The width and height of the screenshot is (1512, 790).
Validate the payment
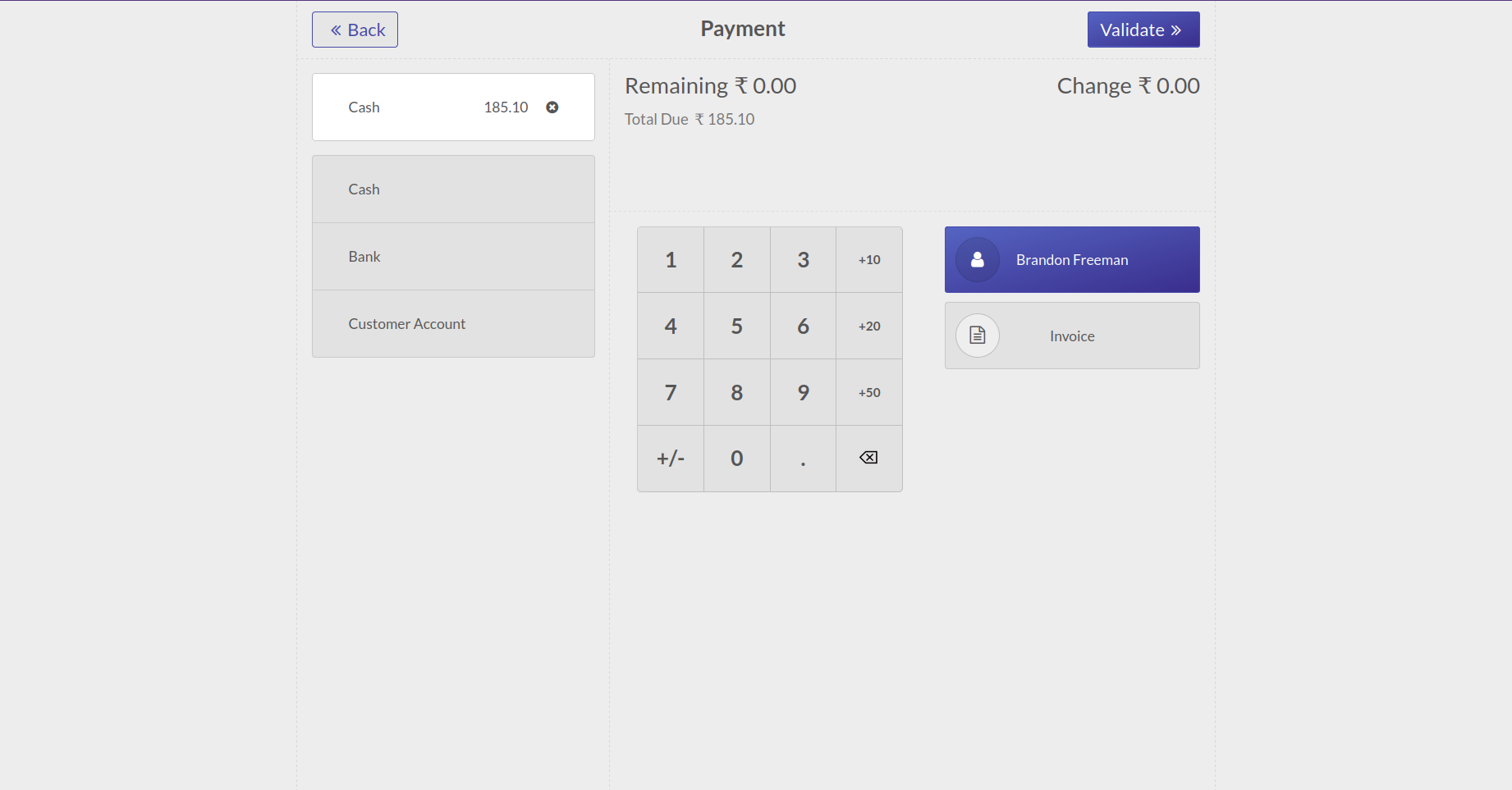1143,30
